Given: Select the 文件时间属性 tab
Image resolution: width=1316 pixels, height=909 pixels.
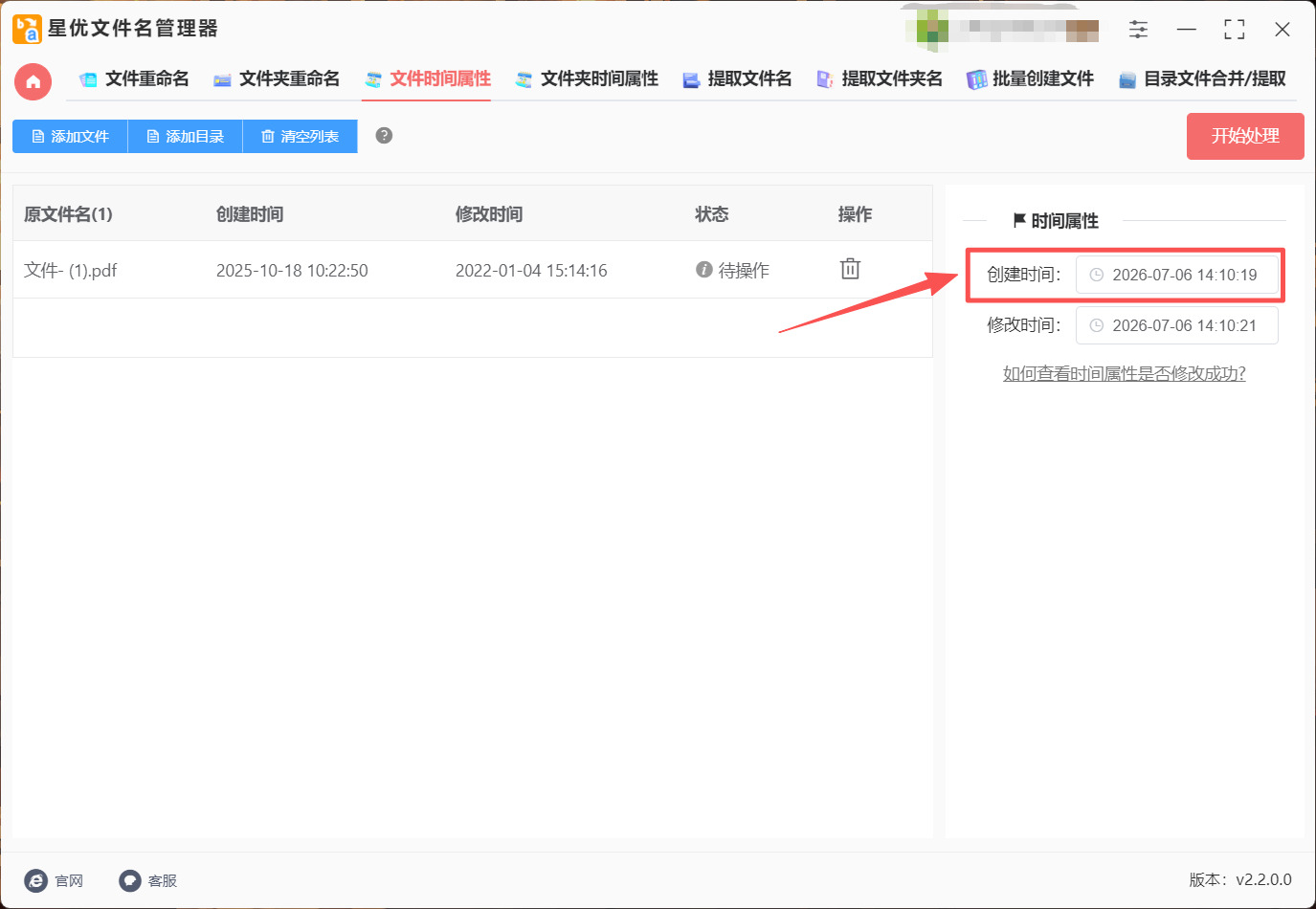Looking at the screenshot, I should coord(428,79).
